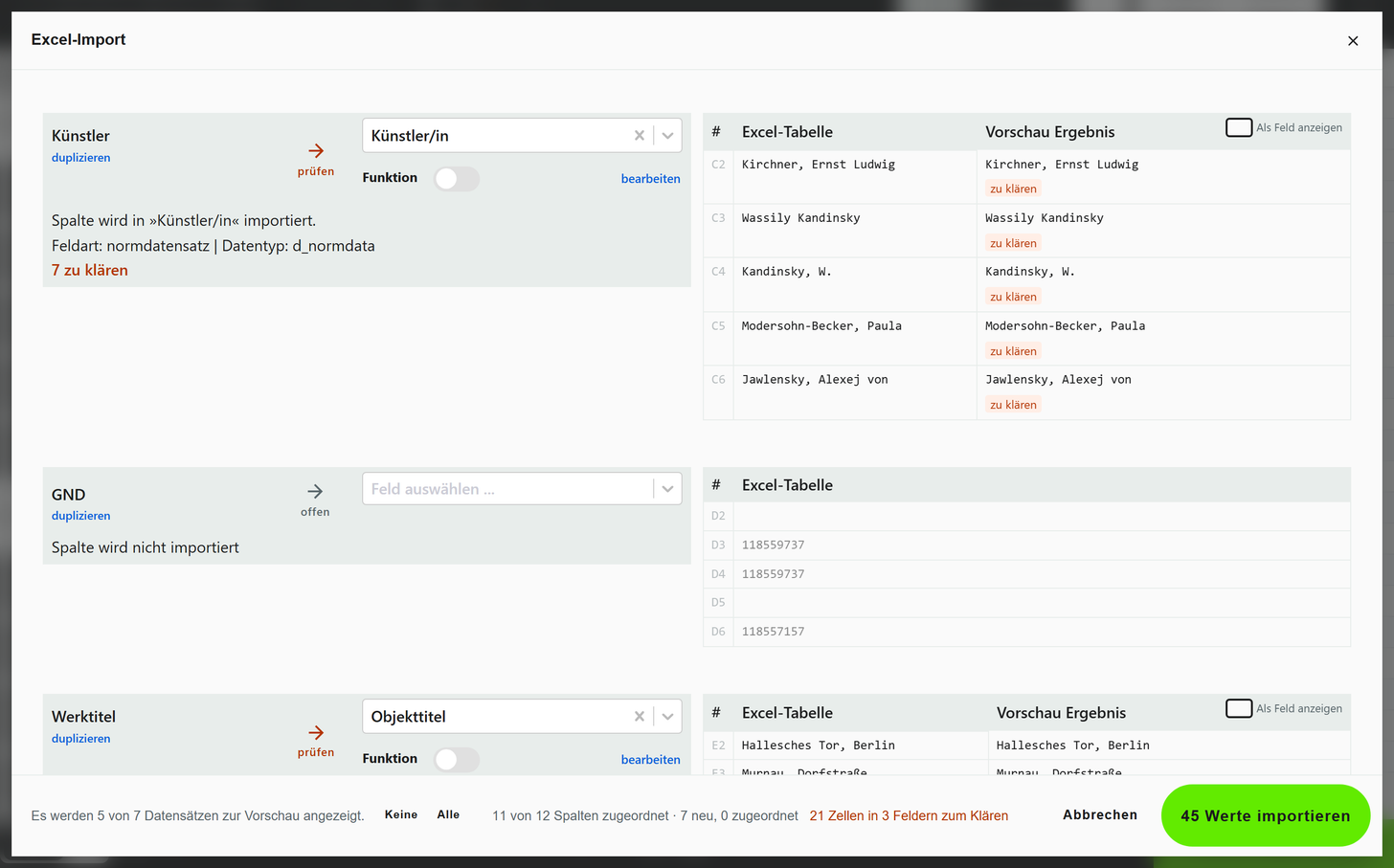Image resolution: width=1394 pixels, height=868 pixels.
Task: Check Als Feld anzeigen in Künstler table
Action: pos(1239,127)
